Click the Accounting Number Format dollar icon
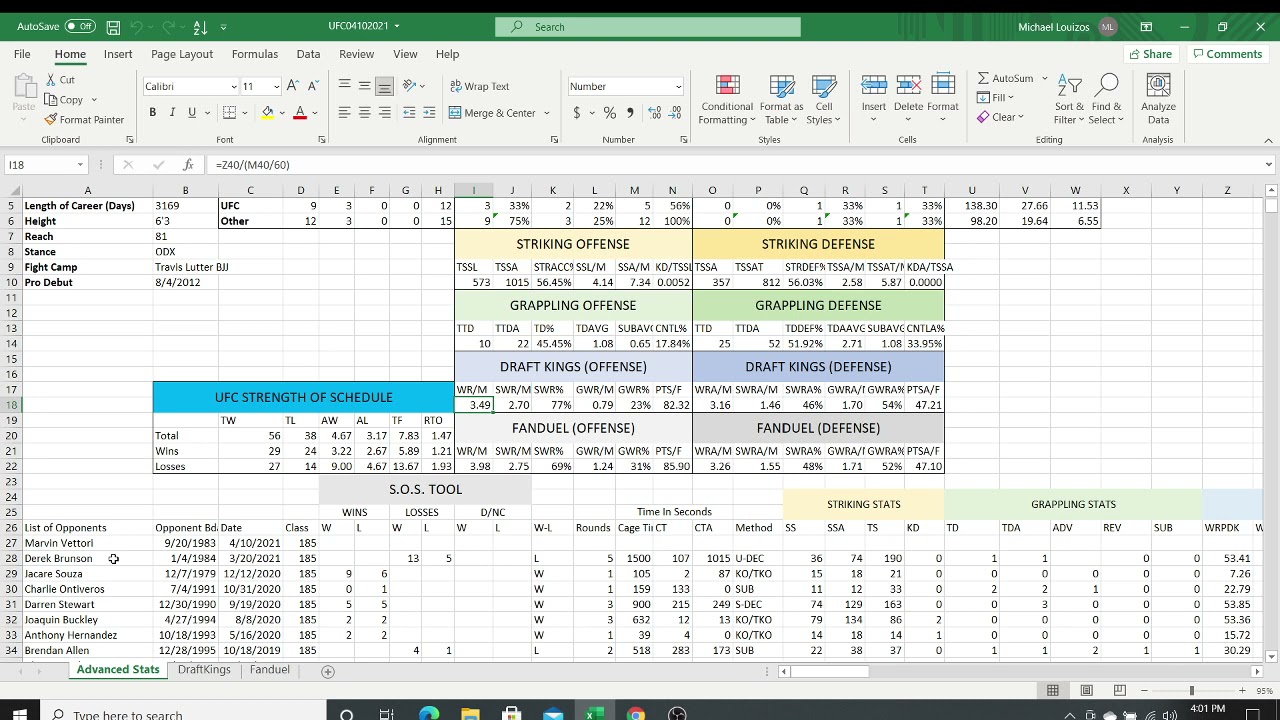Viewport: 1280px width, 720px height. coord(577,113)
